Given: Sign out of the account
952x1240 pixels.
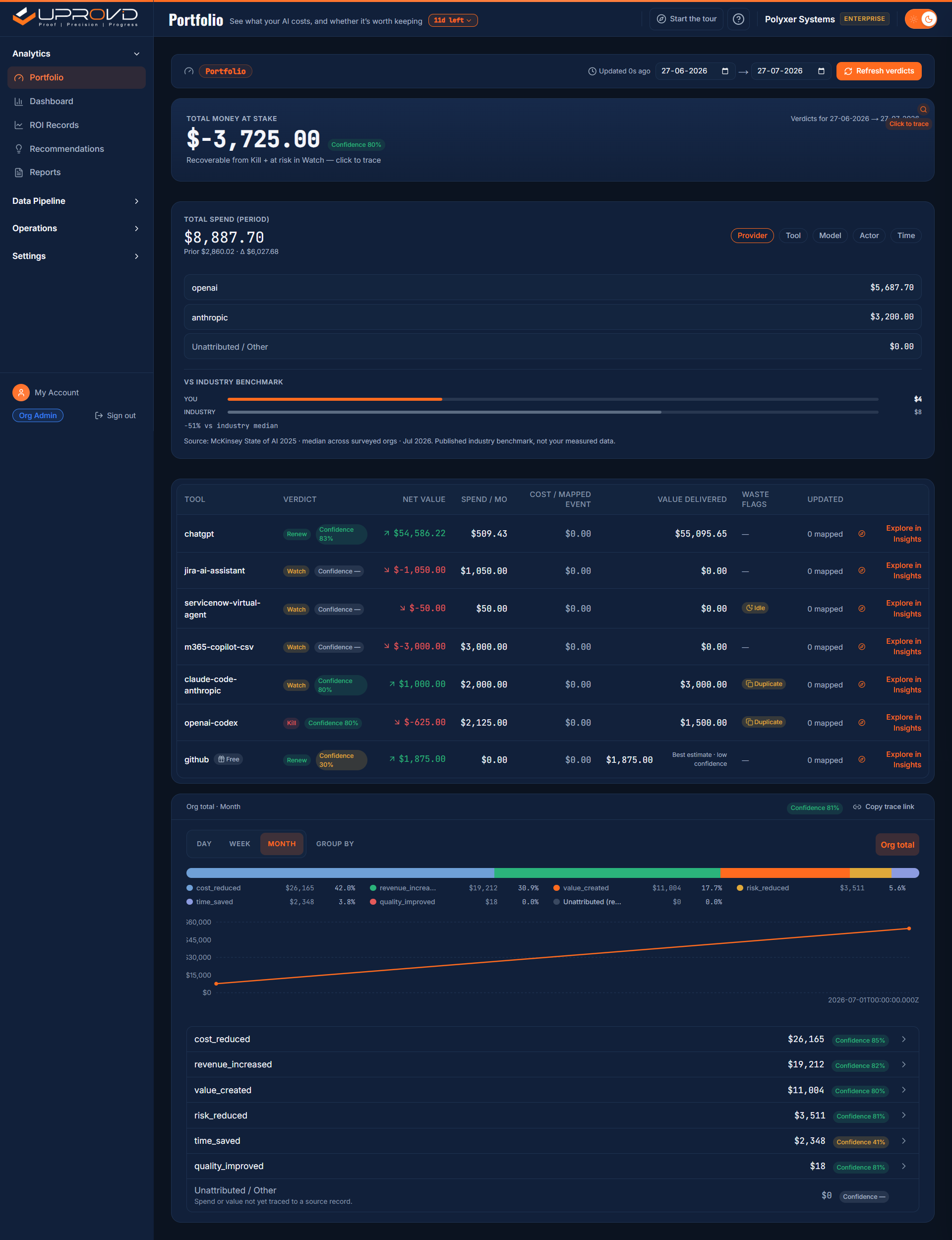Looking at the screenshot, I should tap(115, 416).
